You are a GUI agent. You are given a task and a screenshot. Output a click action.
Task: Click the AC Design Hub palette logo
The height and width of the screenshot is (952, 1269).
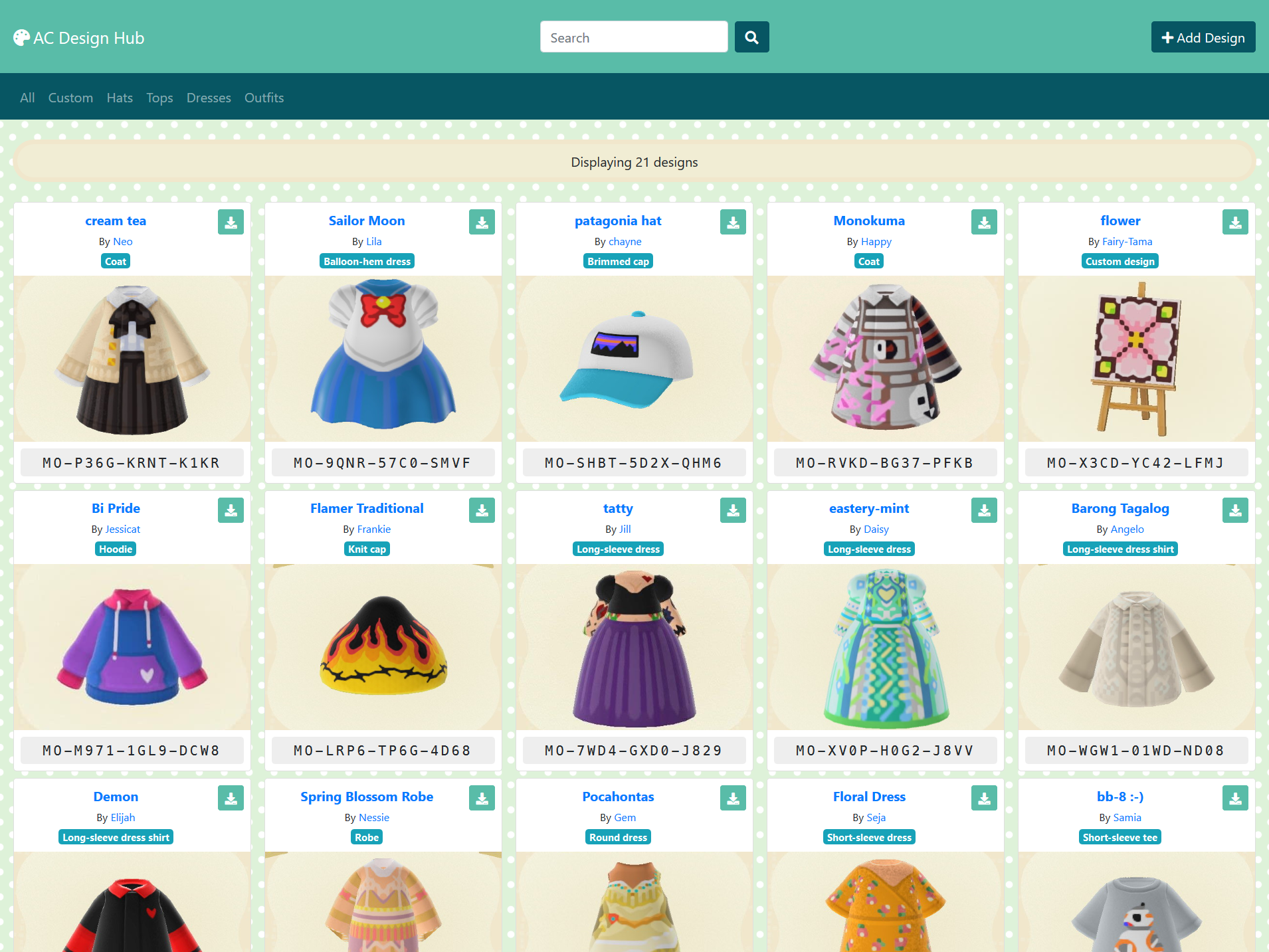pyautogui.click(x=78, y=38)
